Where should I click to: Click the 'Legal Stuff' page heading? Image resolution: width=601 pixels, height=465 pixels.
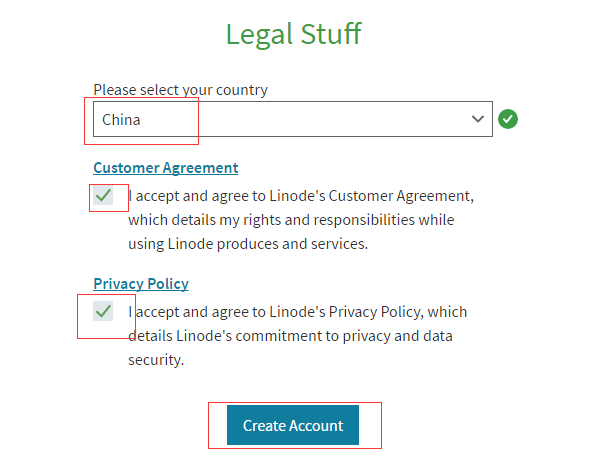(x=293, y=34)
